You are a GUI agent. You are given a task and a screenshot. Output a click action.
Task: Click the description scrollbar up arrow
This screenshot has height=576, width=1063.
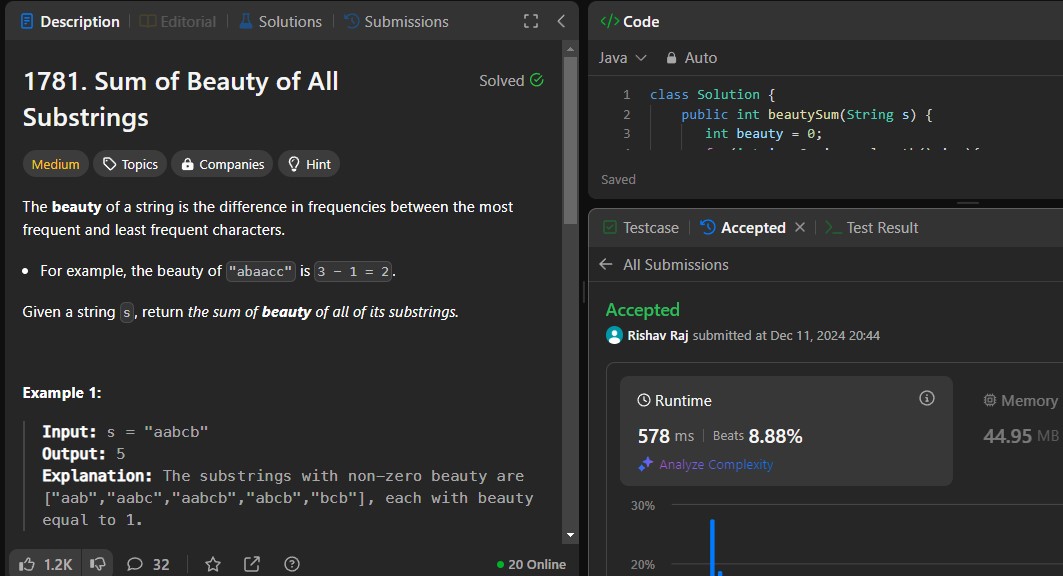coord(570,49)
